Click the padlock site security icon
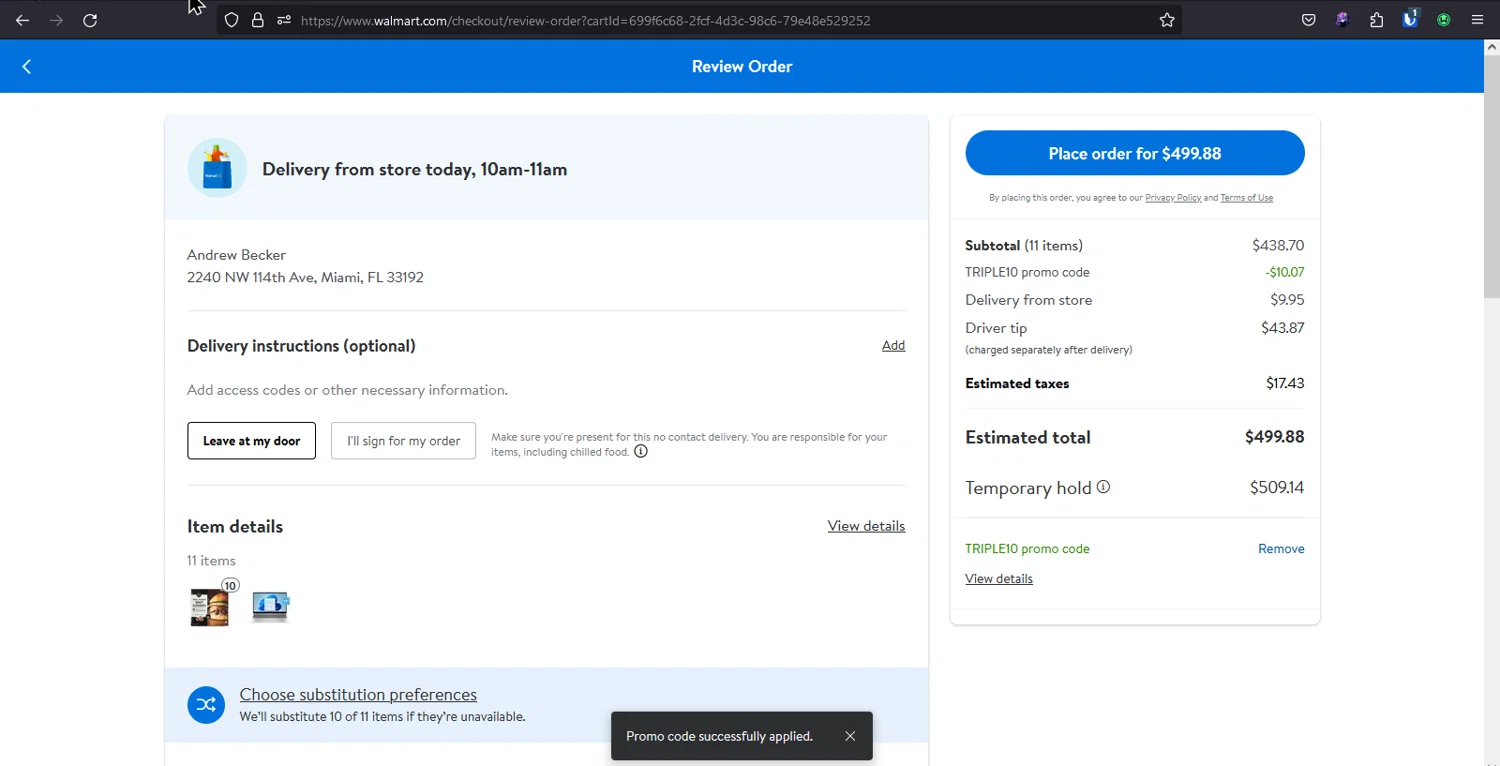The image size is (1500, 766). tap(258, 20)
